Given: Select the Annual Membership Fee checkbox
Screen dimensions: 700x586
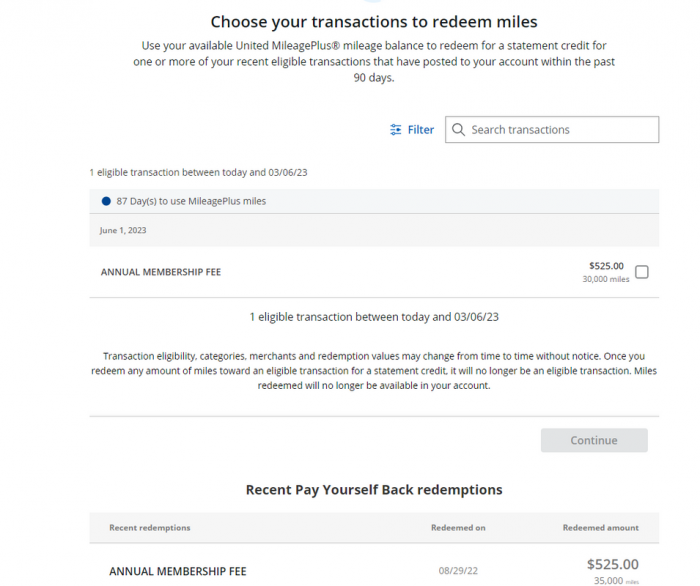Looking at the screenshot, I should click(642, 272).
